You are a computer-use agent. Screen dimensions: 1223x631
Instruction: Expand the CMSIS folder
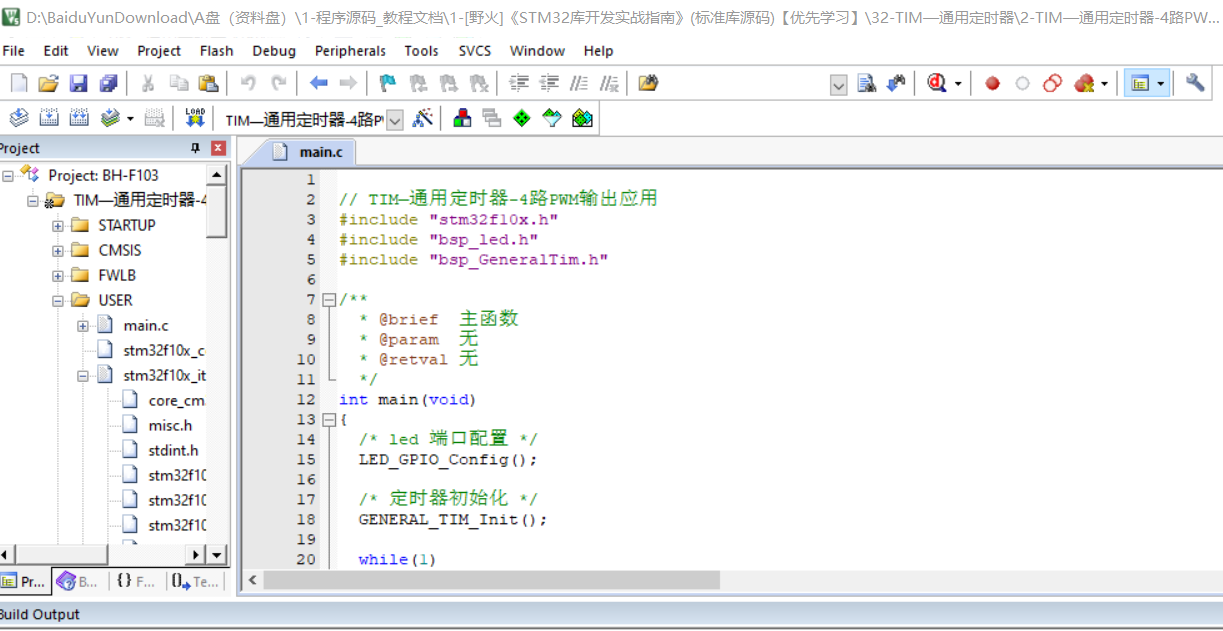point(58,251)
